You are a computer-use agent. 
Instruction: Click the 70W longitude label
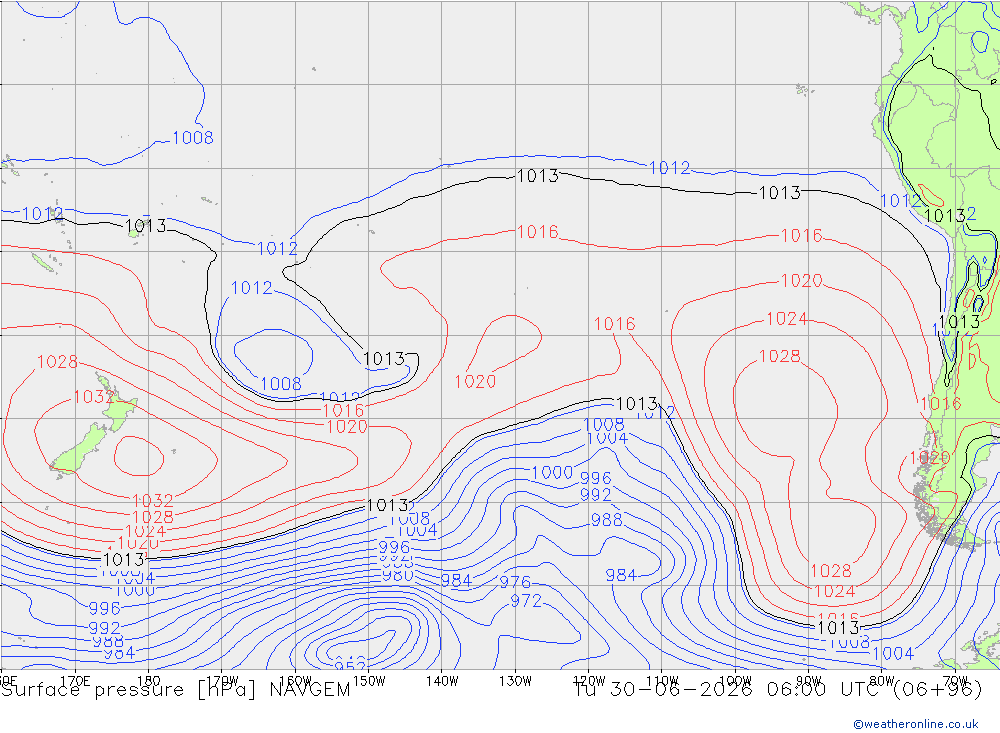coord(955,681)
